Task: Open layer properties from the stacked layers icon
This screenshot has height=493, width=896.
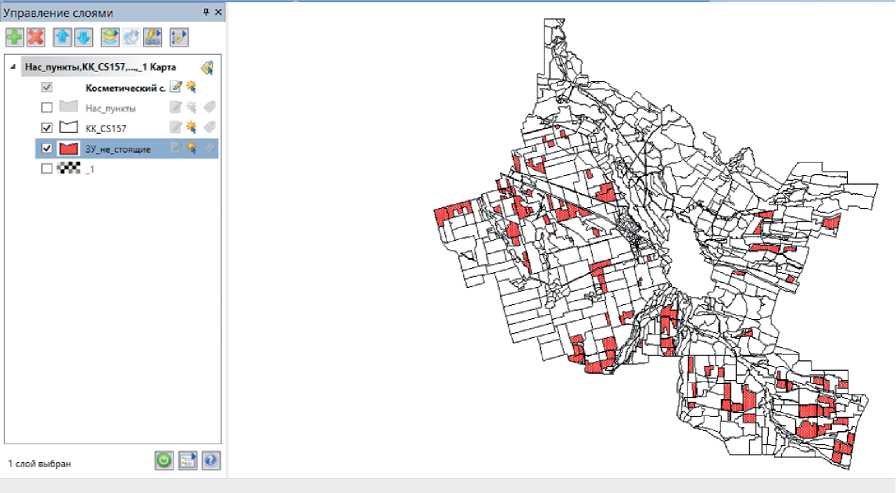Action: [110, 38]
